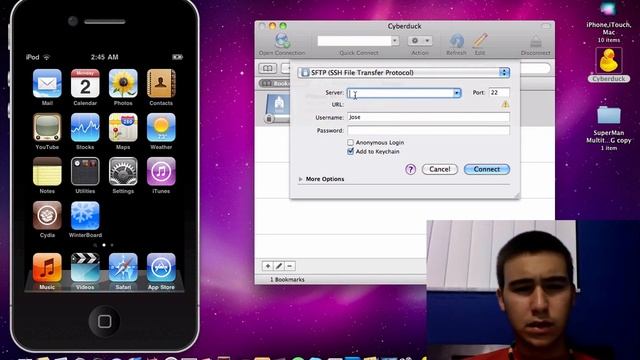Click the Username field containing Jose
Image resolution: width=640 pixels, height=360 pixels.
click(428, 117)
